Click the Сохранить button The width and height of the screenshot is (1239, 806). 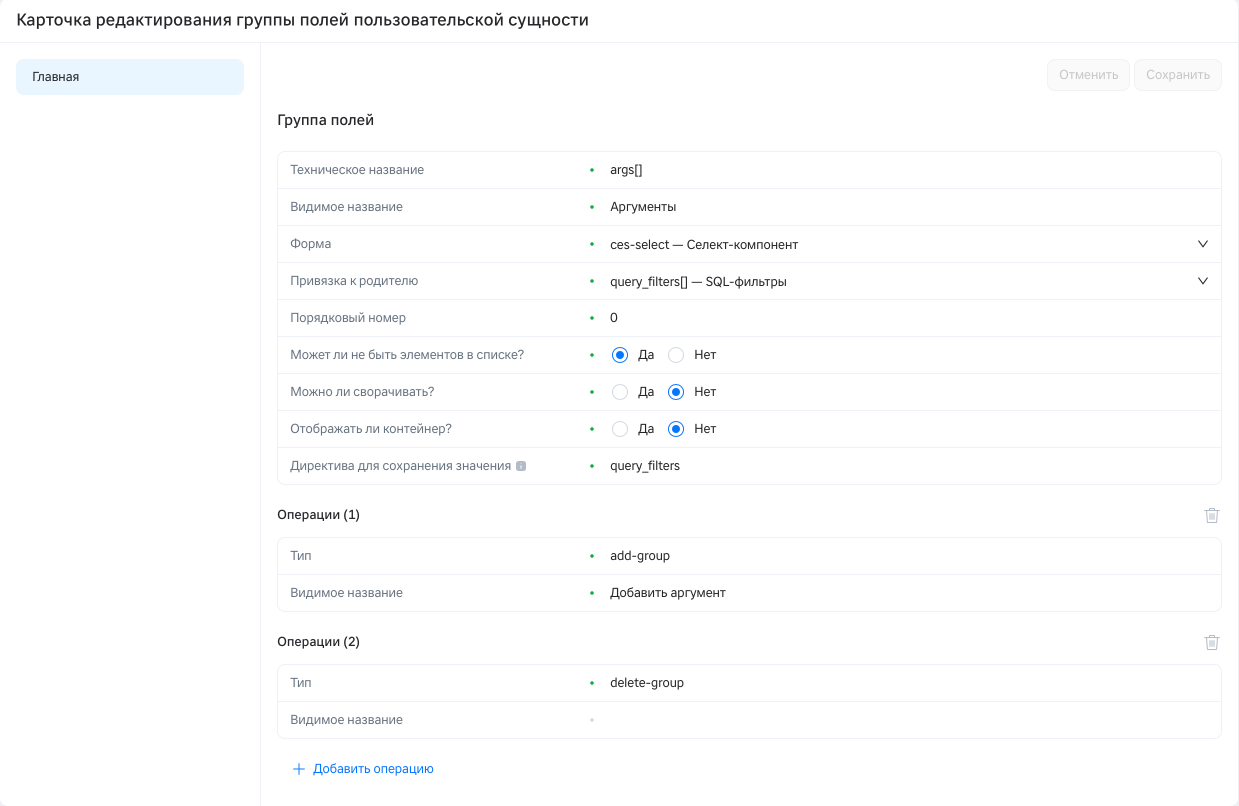click(x=1178, y=75)
